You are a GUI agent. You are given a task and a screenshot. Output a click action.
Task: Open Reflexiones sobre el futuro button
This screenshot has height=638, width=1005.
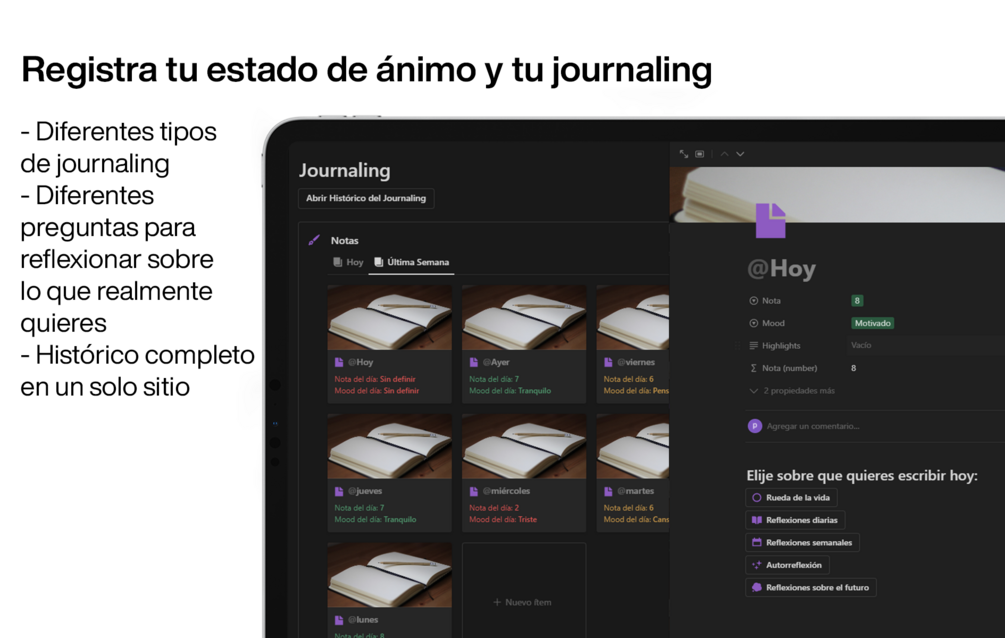[x=811, y=587]
